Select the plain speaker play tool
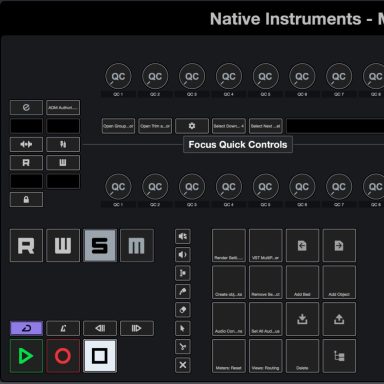384x384 pixels. [x=183, y=255]
